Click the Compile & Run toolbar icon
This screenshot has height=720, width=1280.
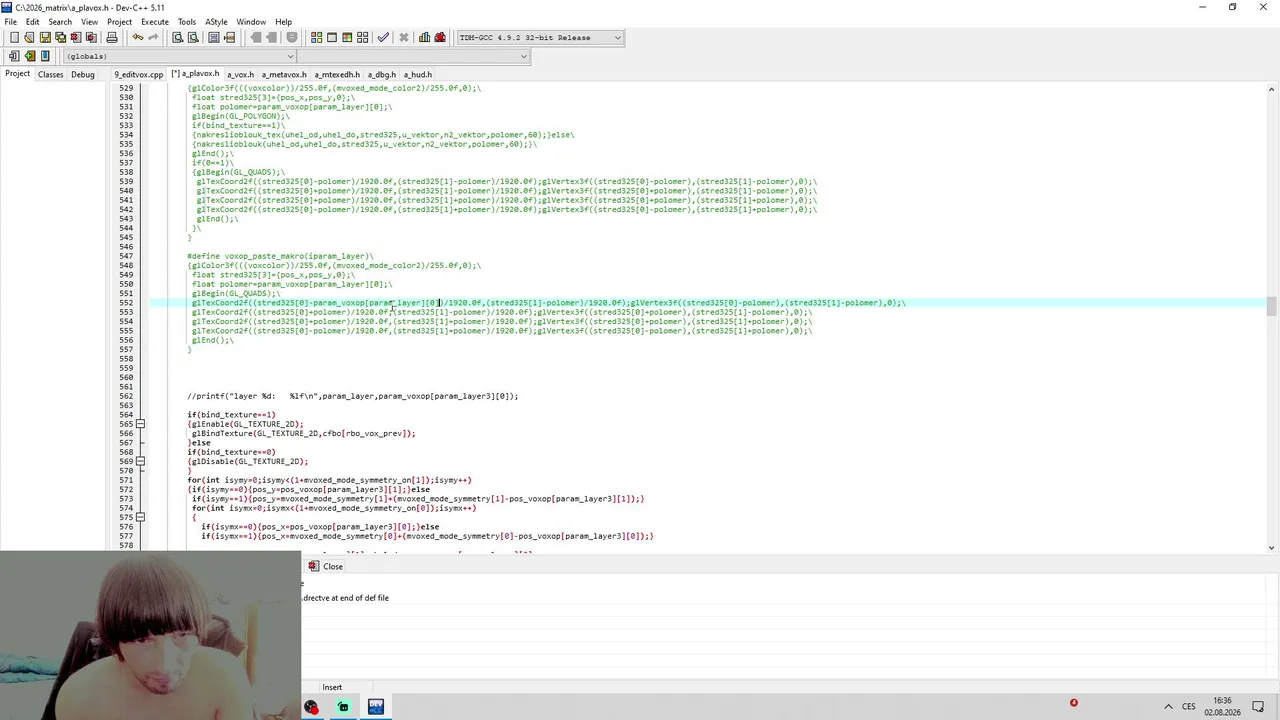click(347, 37)
